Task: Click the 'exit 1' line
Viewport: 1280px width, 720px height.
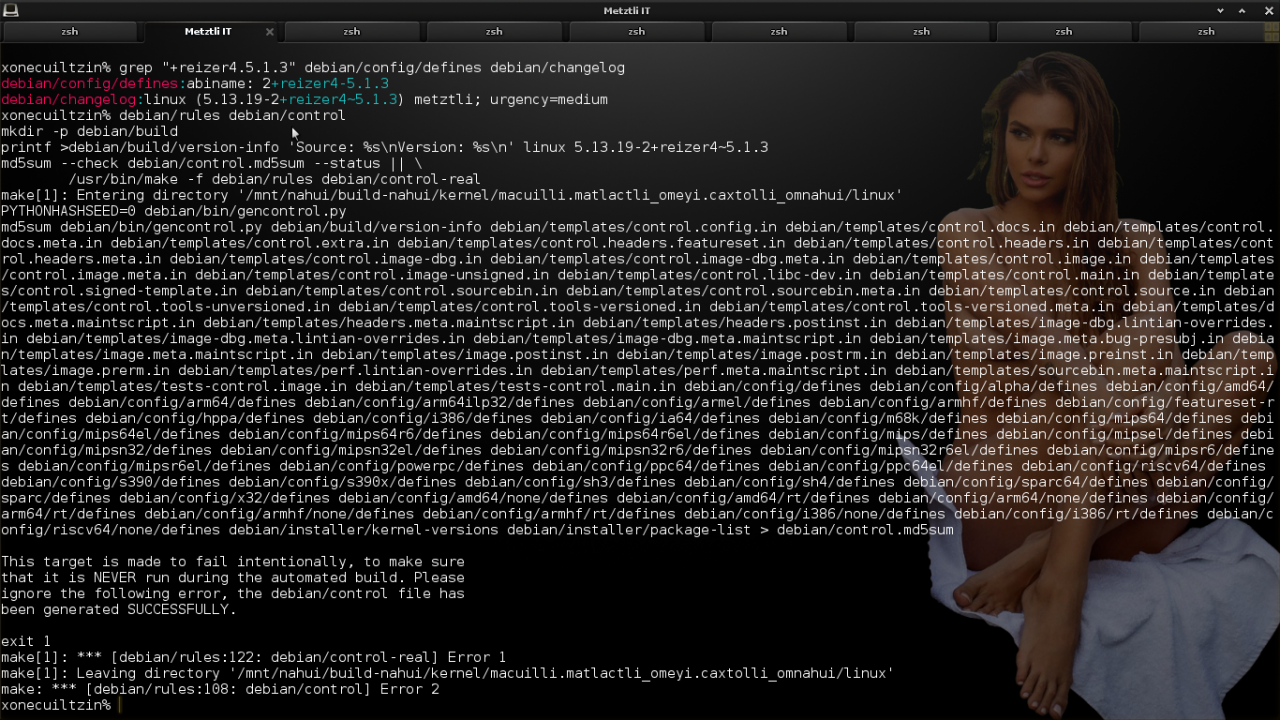Action: (x=26, y=642)
